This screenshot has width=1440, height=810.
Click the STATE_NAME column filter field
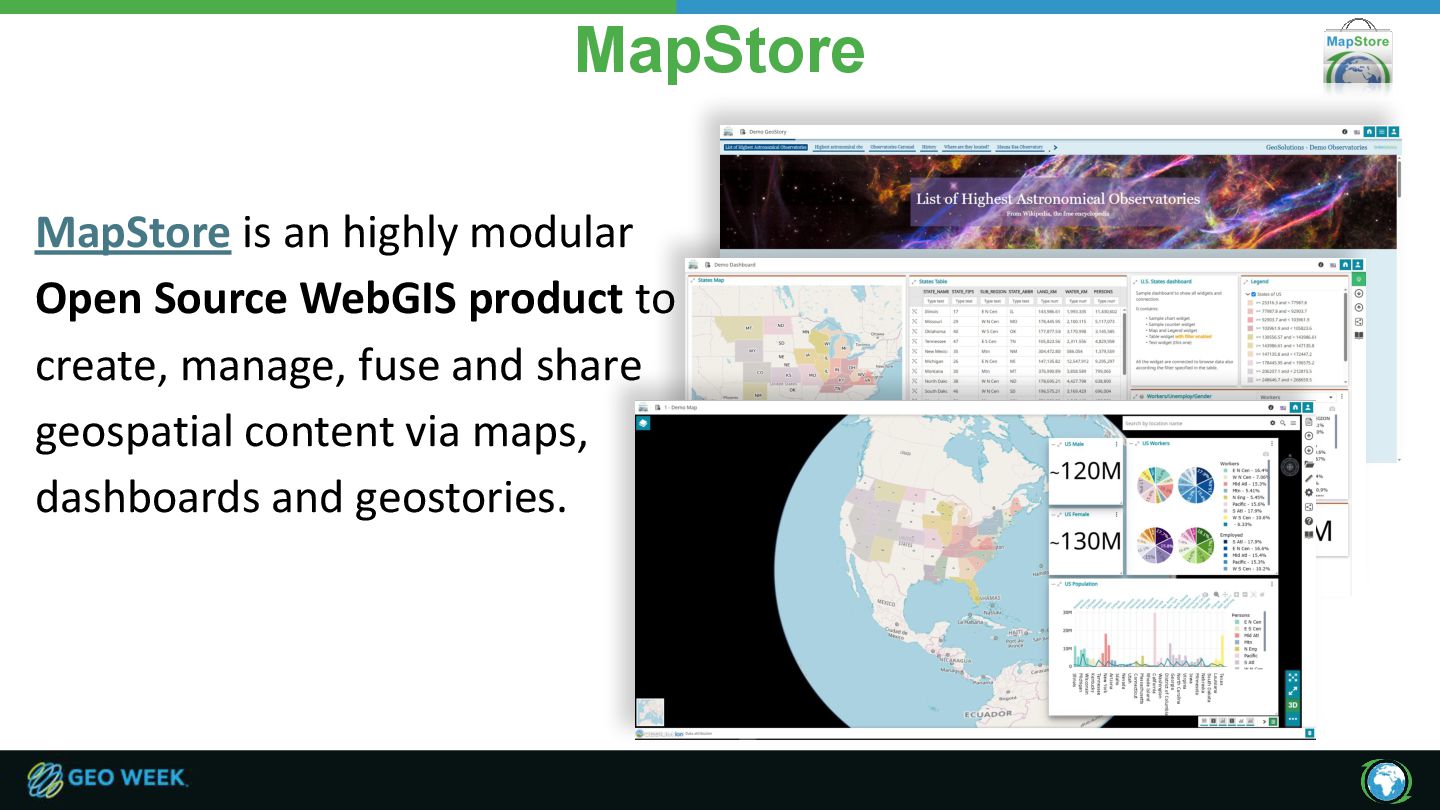click(x=935, y=301)
